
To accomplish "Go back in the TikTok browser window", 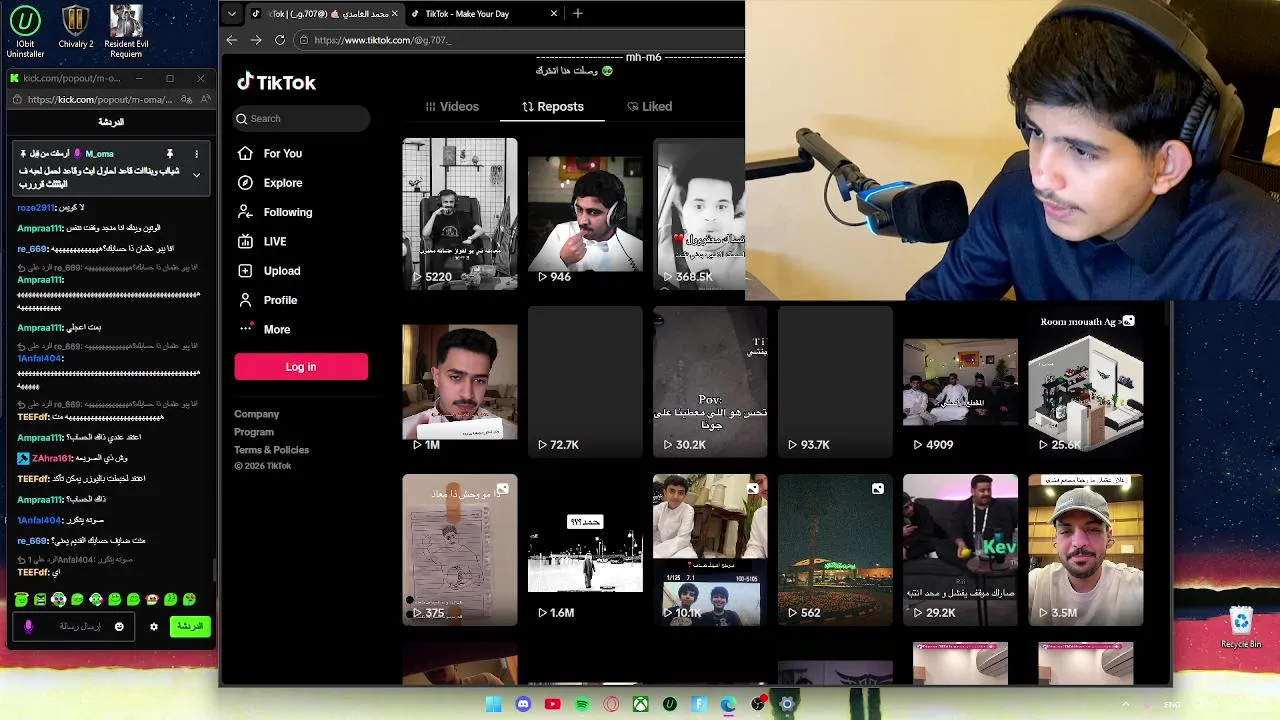I will click(232, 40).
